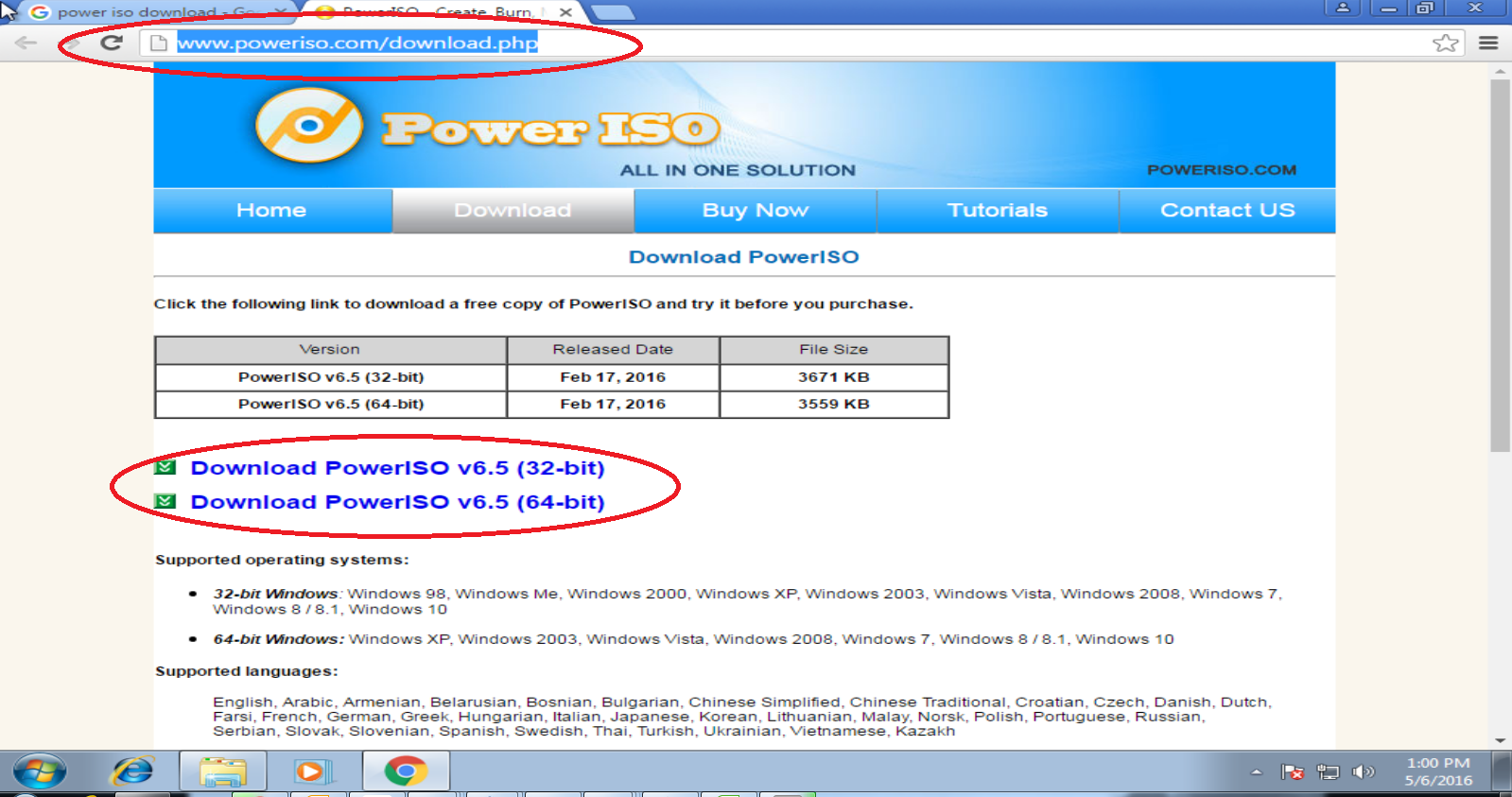Click 32-bit Windows list item label

point(277,594)
